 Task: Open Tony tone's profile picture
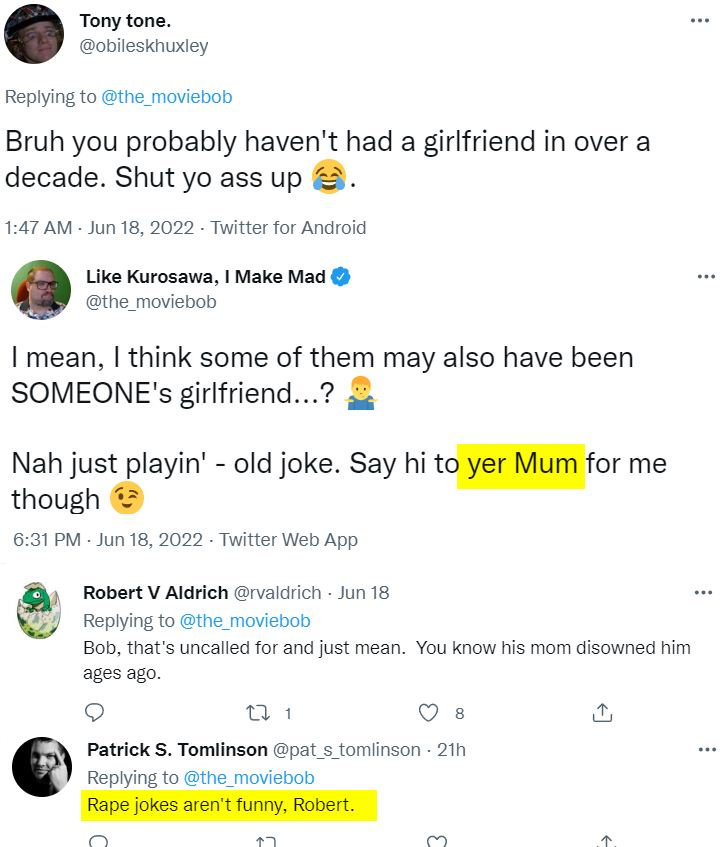[x=35, y=34]
